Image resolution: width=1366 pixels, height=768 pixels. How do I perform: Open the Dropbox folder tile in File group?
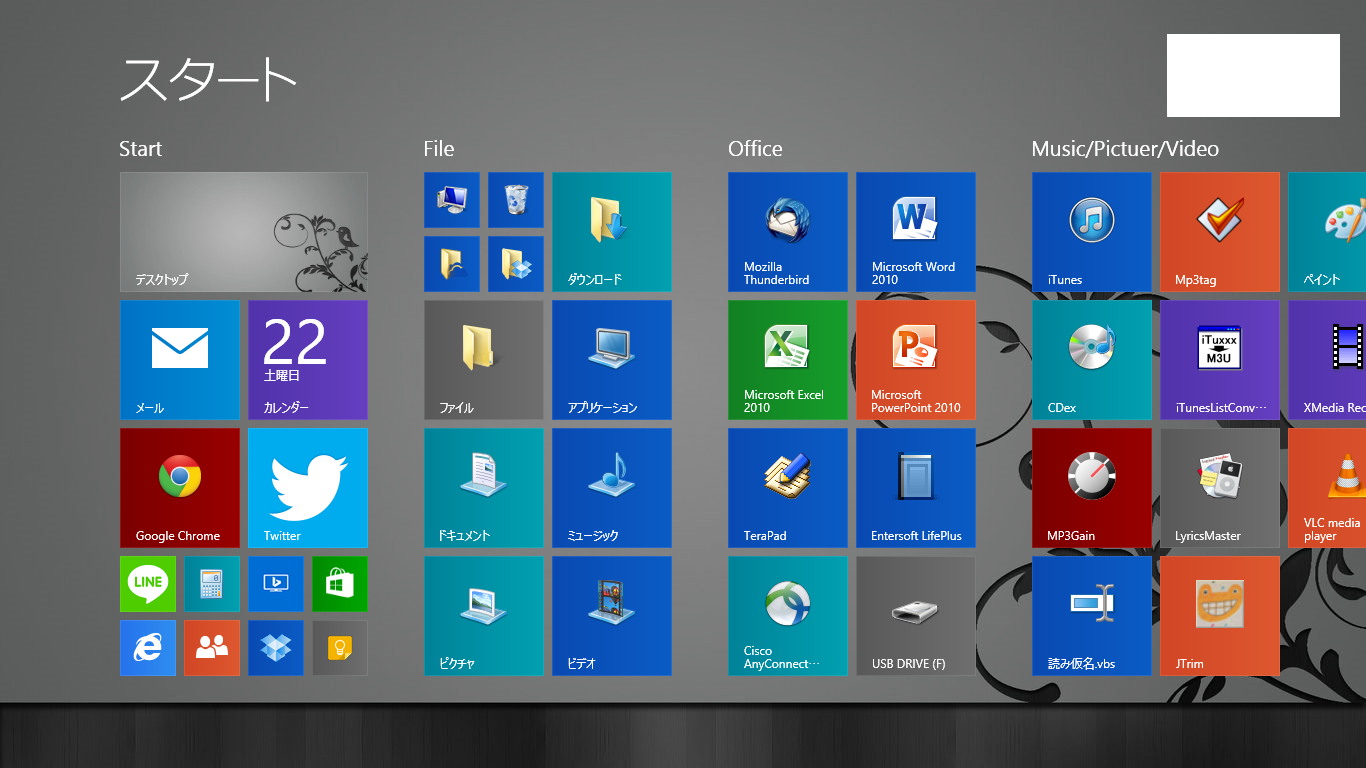point(516,264)
